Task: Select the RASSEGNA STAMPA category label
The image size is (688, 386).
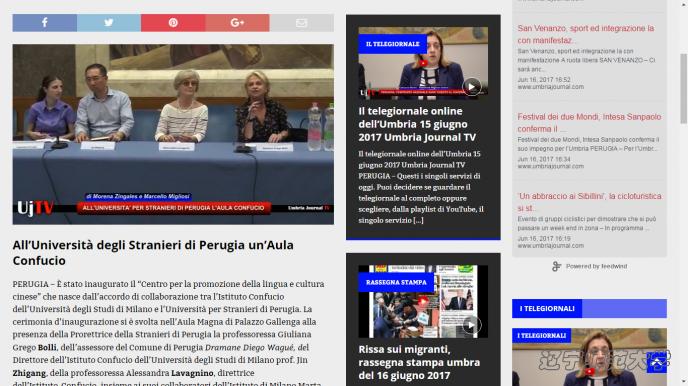Action: click(x=396, y=282)
